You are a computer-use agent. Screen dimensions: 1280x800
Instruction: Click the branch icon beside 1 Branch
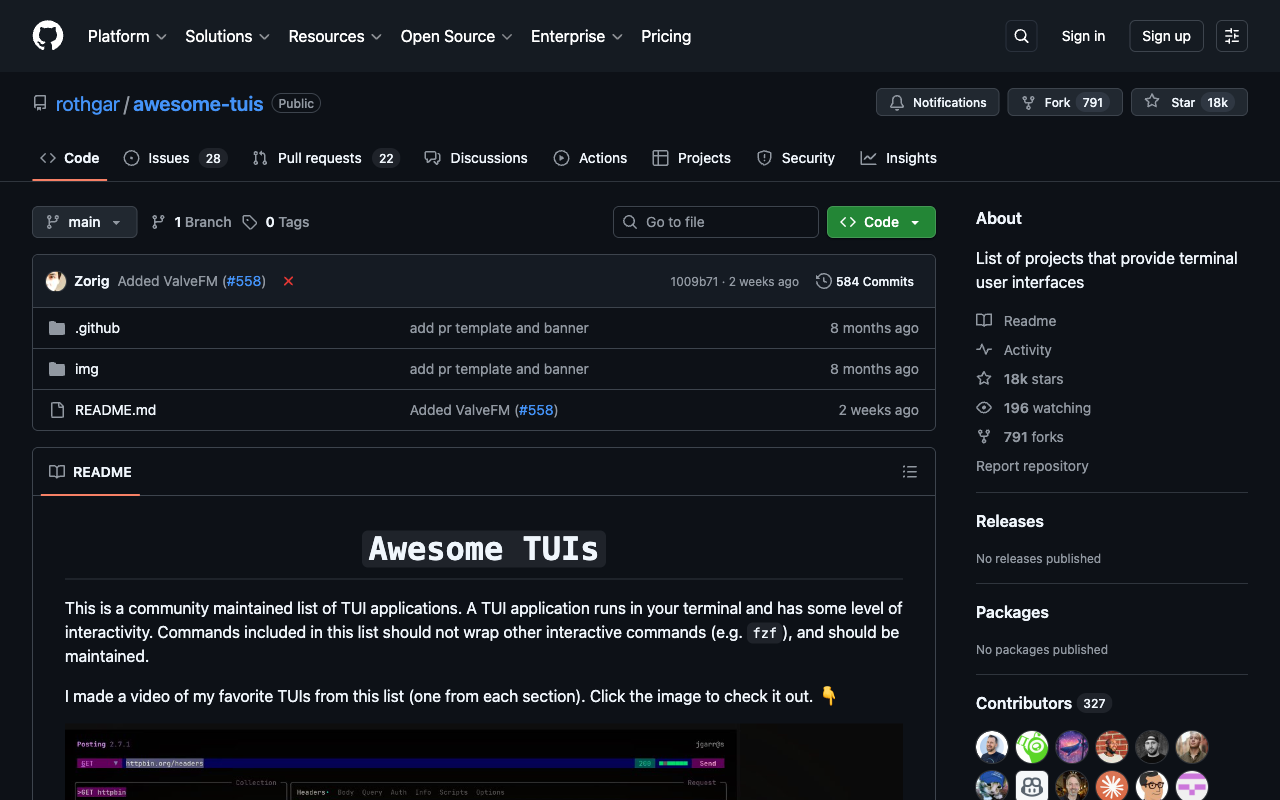(158, 222)
